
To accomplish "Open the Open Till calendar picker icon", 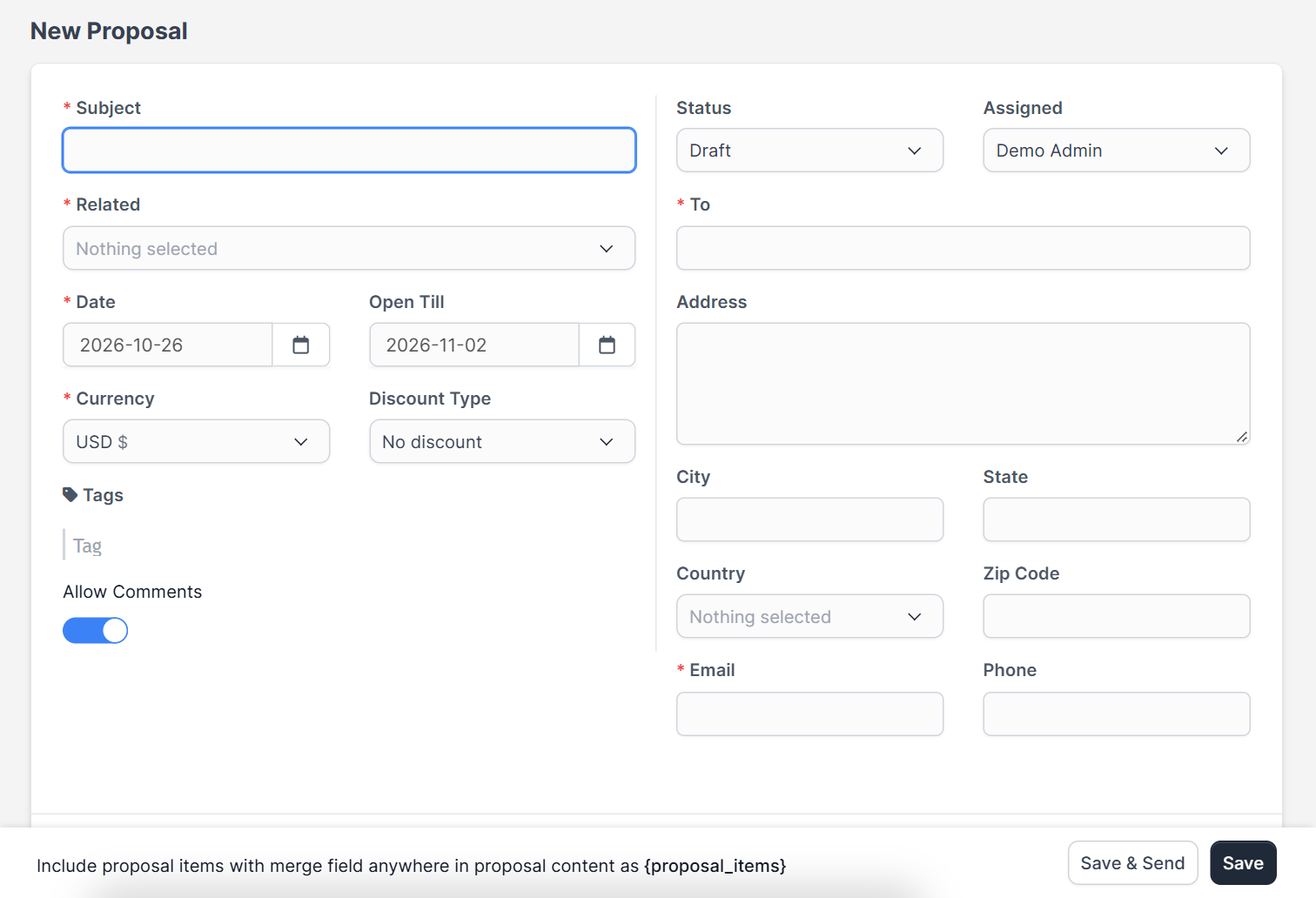I will point(607,345).
